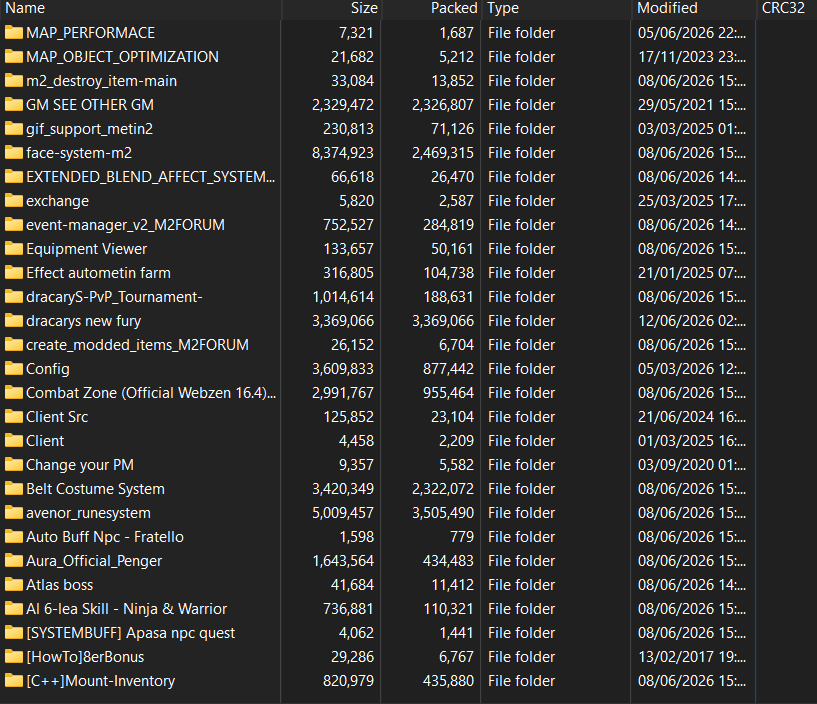Click the EXTENDED_BLEND_AFFECT_SYSTEM folder icon
The image size is (817, 704).
pyautogui.click(x=14, y=177)
